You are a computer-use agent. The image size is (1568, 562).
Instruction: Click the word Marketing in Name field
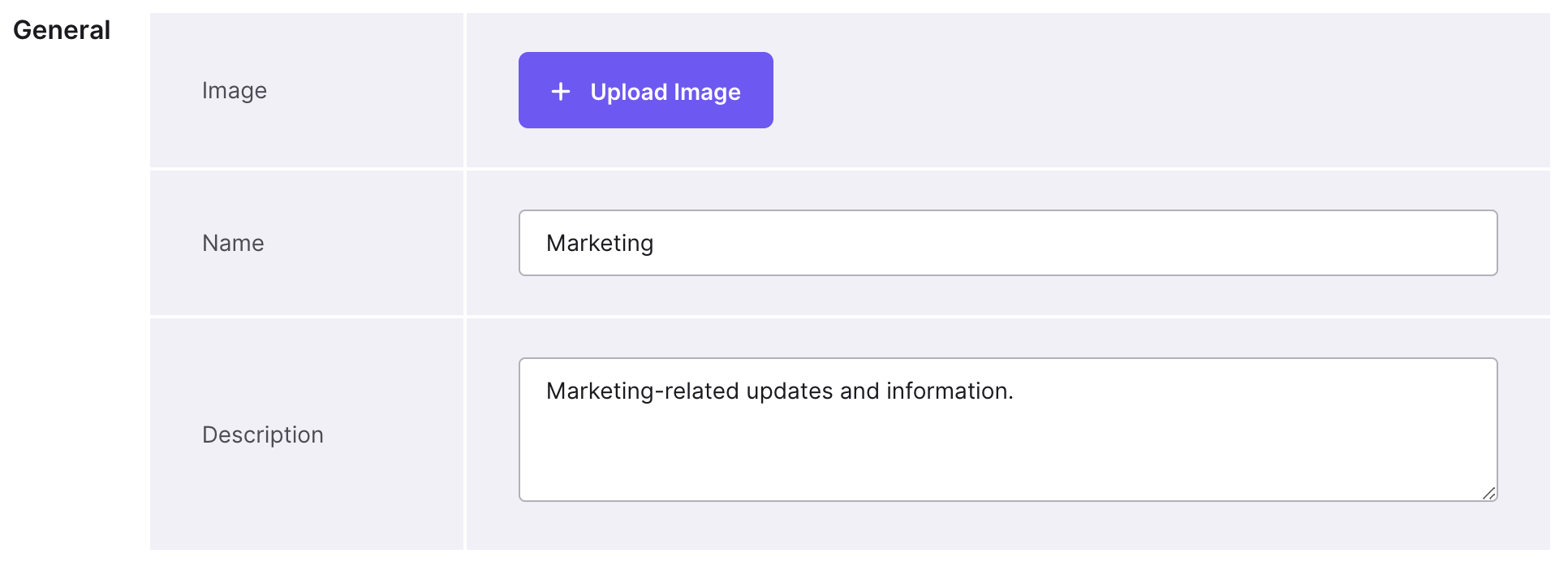click(x=600, y=243)
